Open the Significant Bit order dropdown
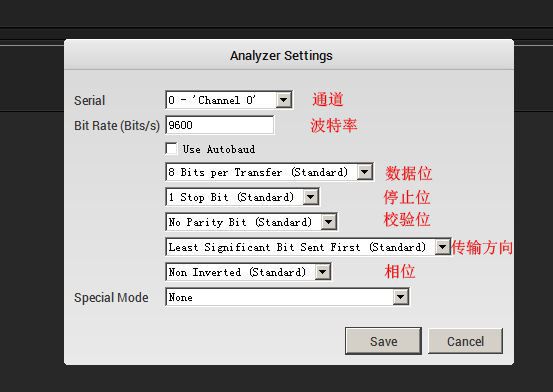The width and height of the screenshot is (553, 392). click(x=308, y=247)
